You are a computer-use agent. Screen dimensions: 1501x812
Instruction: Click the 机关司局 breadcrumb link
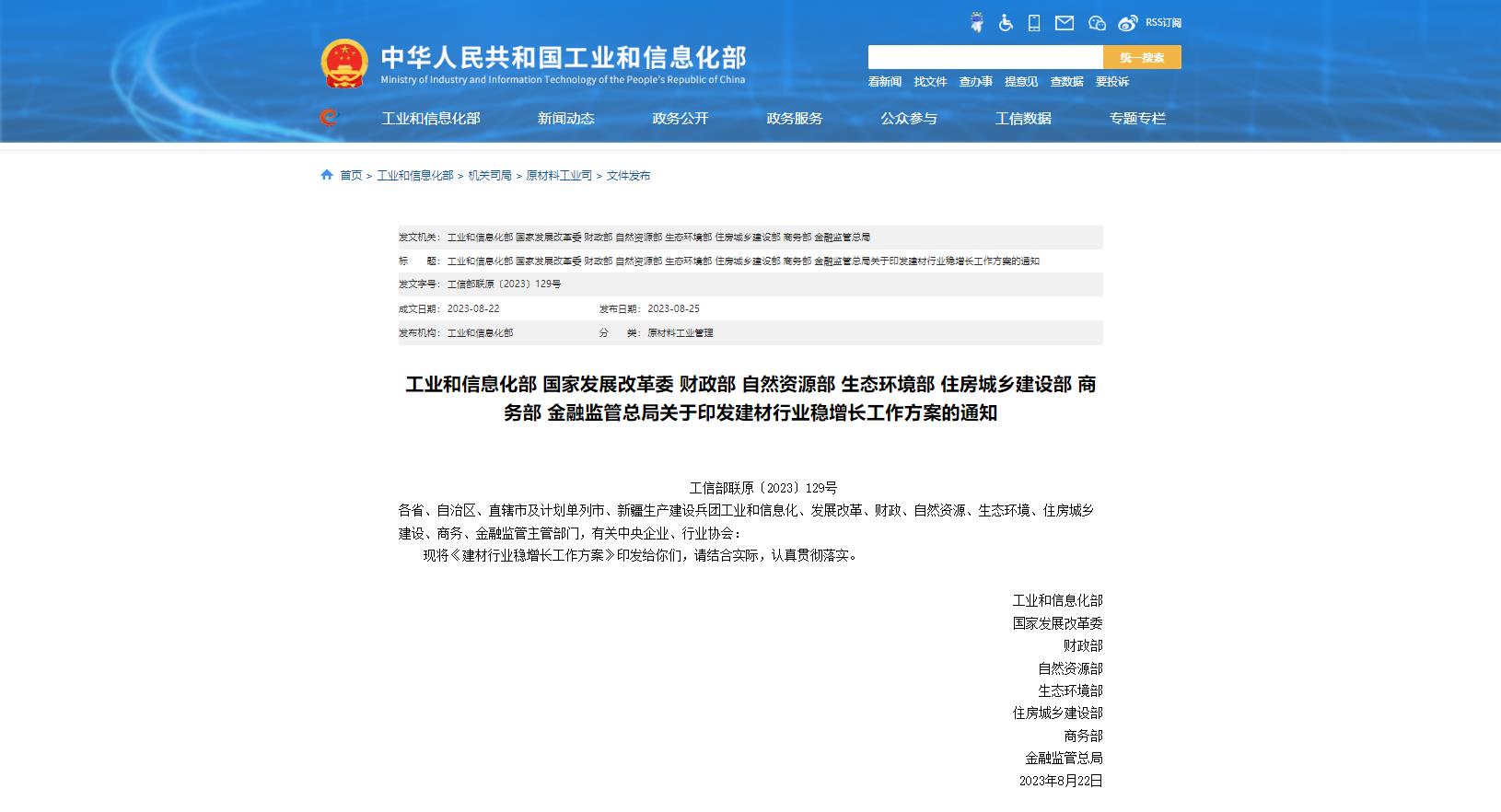point(490,176)
